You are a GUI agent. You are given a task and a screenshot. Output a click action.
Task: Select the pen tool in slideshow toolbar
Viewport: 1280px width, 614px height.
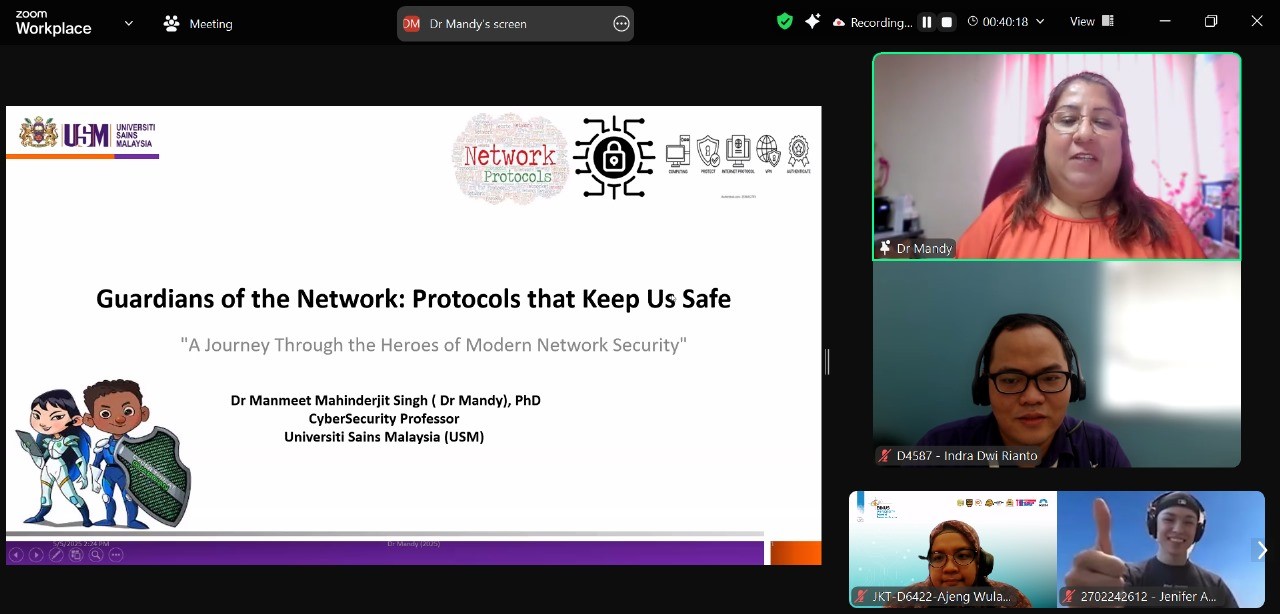56,554
